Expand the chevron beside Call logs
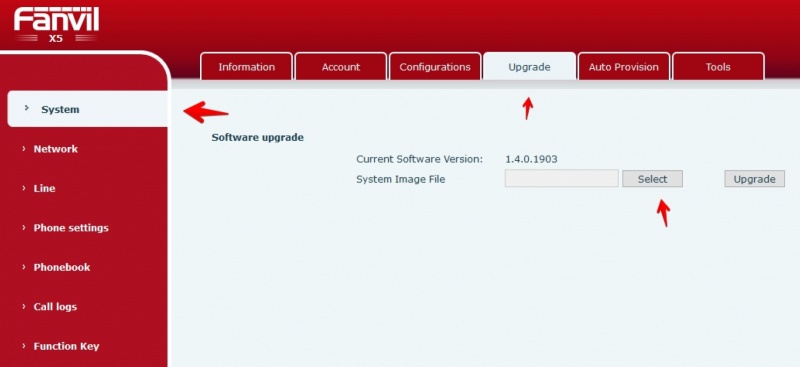Viewport: 800px width, 367px height. point(23,306)
